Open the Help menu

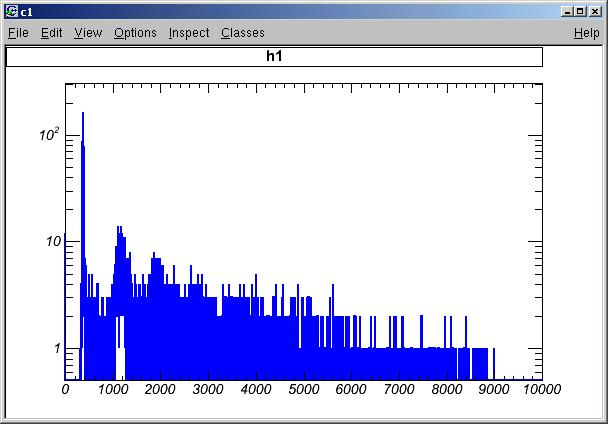pyautogui.click(x=587, y=33)
